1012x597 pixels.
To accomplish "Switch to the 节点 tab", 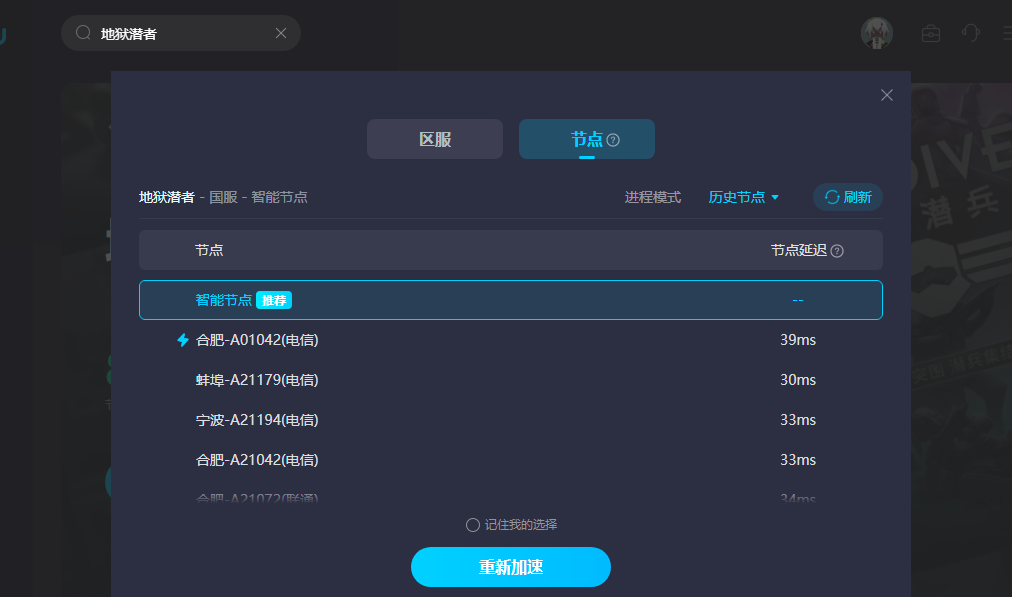I will point(587,139).
